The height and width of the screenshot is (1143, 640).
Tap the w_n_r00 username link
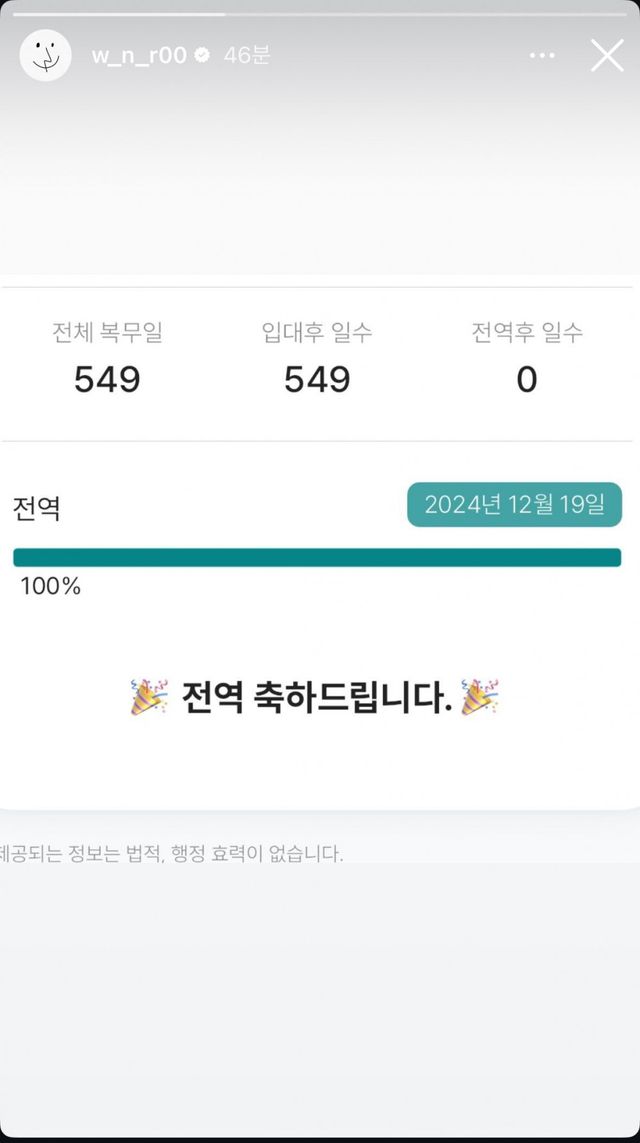tap(139, 56)
